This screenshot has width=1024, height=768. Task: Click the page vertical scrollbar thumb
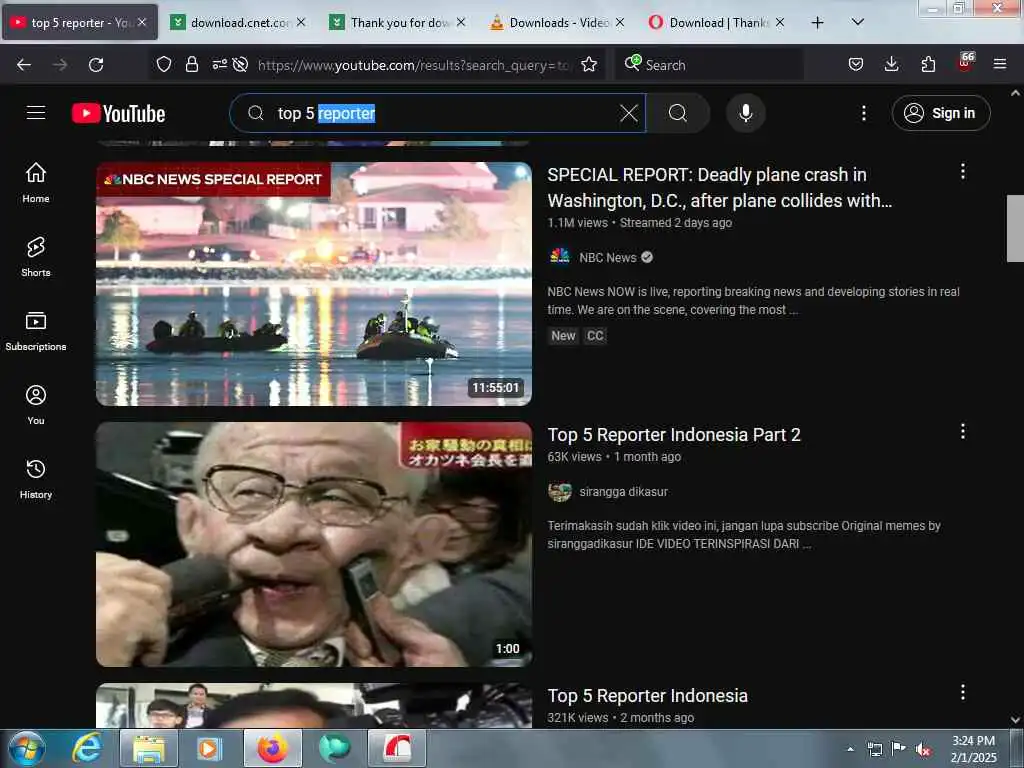point(1015,228)
